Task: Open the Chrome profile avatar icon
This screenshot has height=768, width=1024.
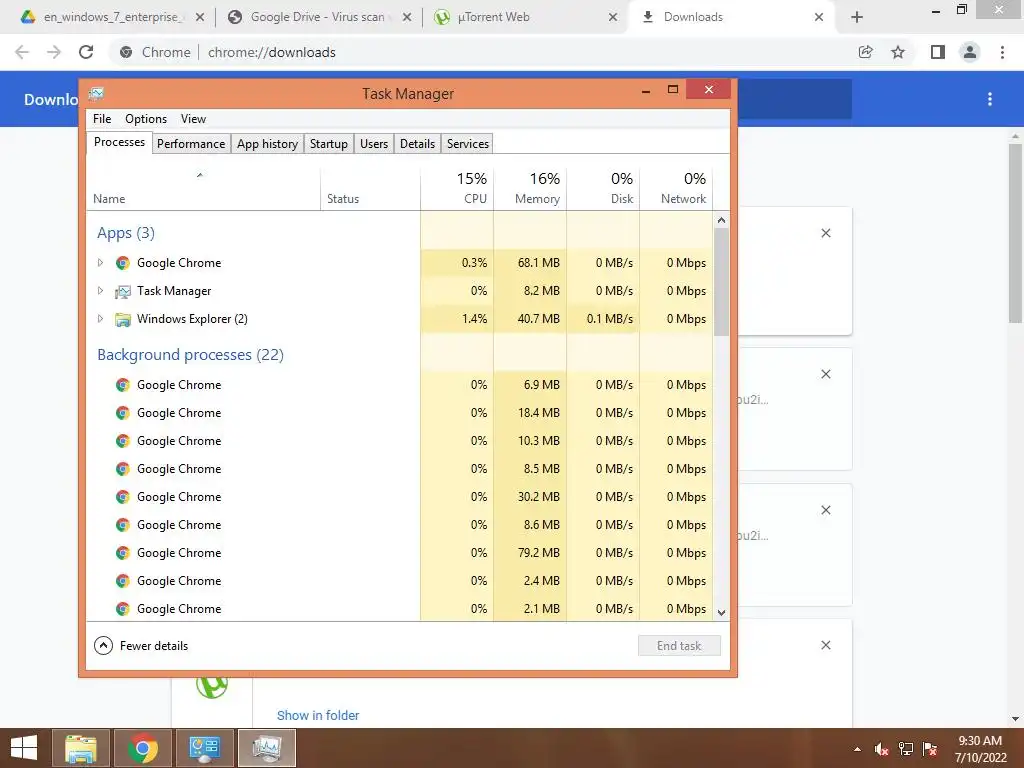Action: click(970, 52)
